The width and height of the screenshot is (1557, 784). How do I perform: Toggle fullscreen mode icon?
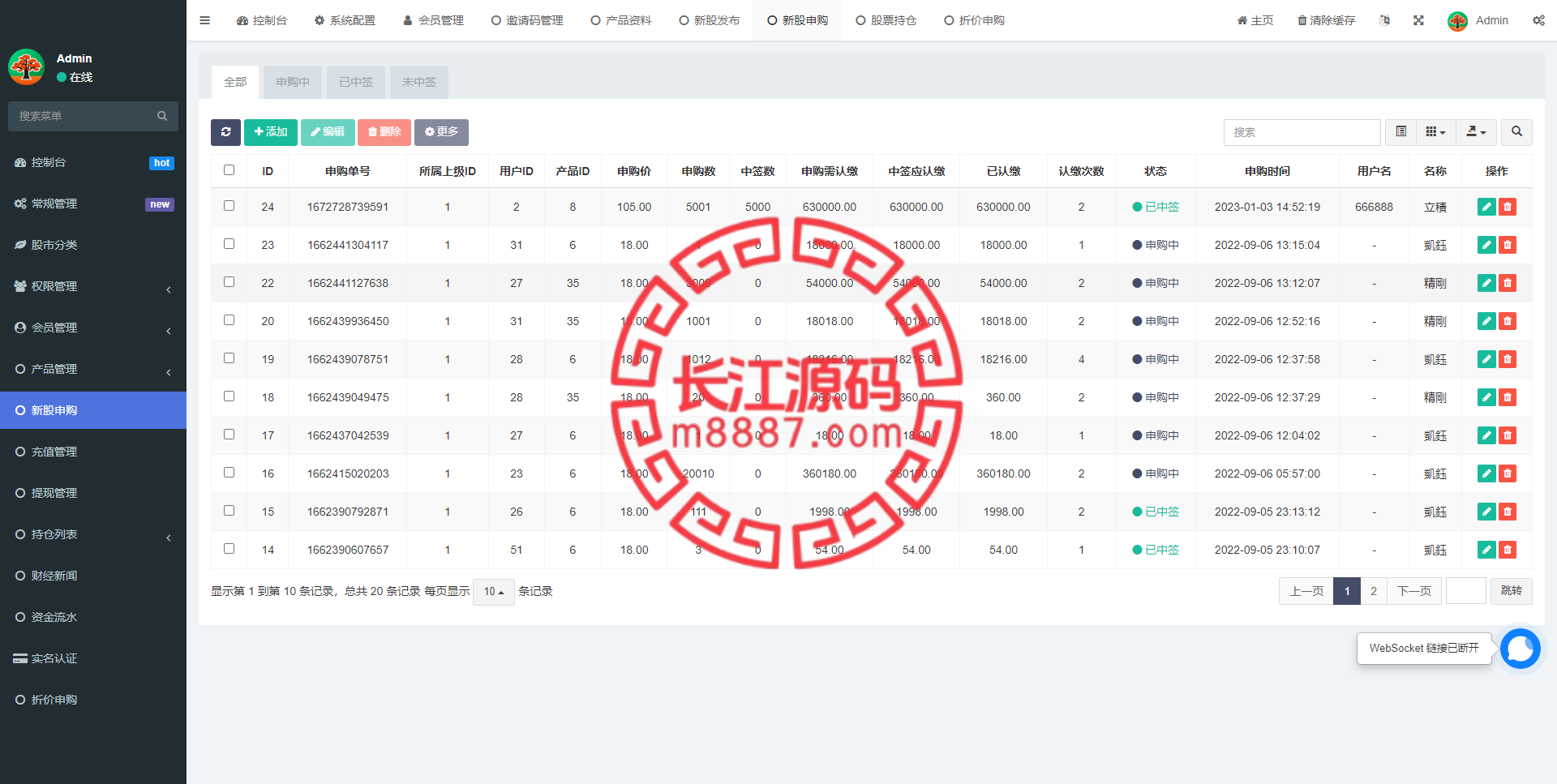click(1418, 20)
